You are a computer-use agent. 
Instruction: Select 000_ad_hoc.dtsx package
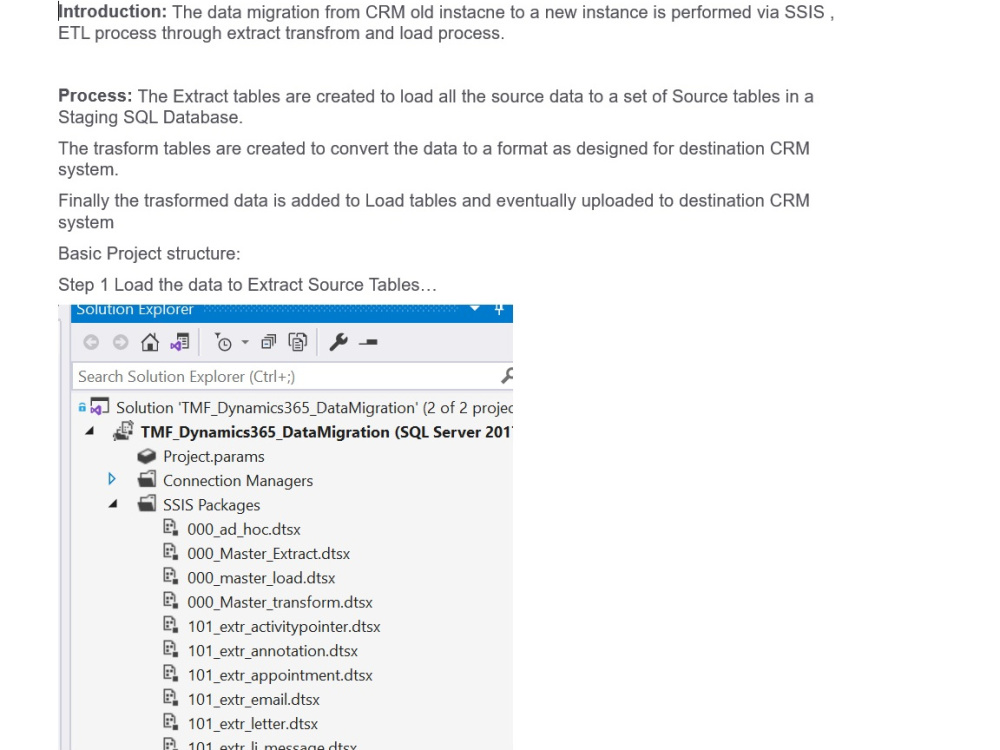pos(244,529)
